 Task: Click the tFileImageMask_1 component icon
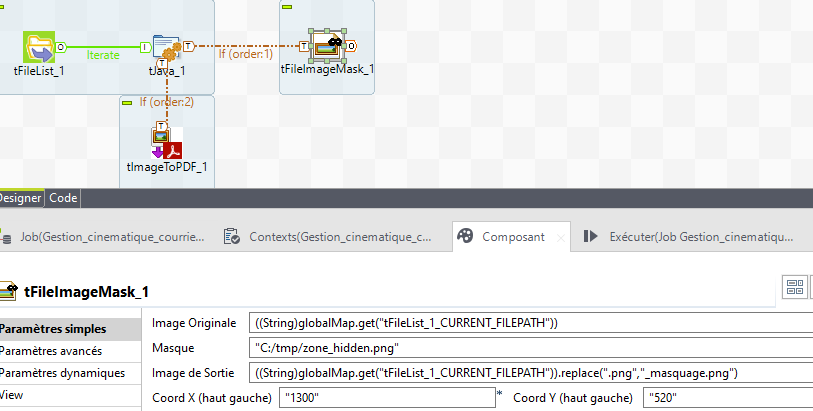point(326,45)
